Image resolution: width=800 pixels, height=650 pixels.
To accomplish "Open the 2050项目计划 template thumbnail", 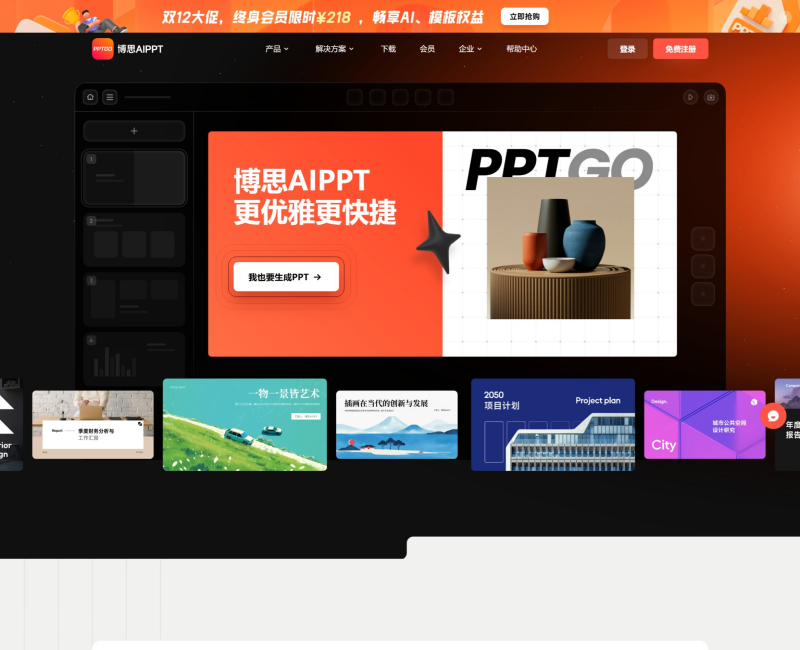I will pos(553,424).
